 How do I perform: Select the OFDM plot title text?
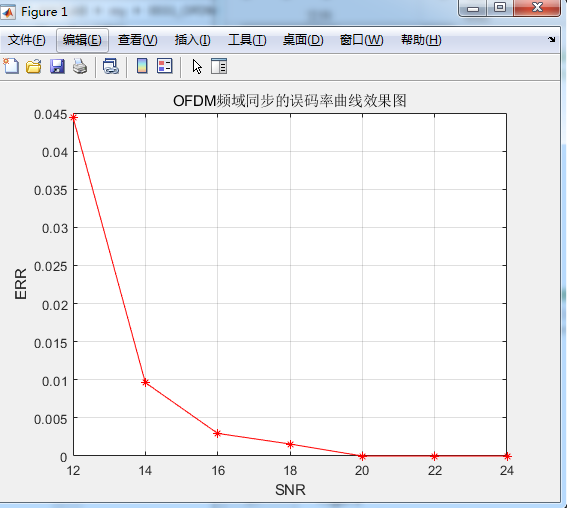(x=290, y=101)
